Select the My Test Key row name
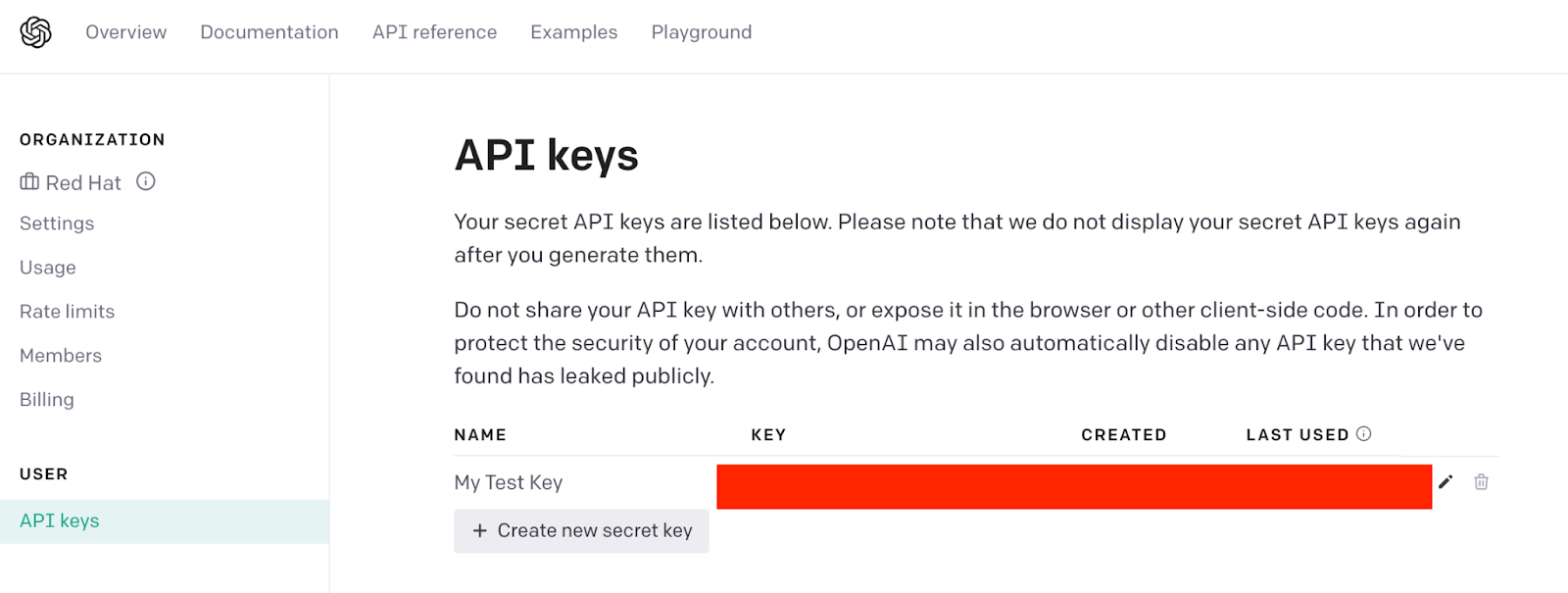Viewport: 1568px width, 593px height. (x=509, y=482)
